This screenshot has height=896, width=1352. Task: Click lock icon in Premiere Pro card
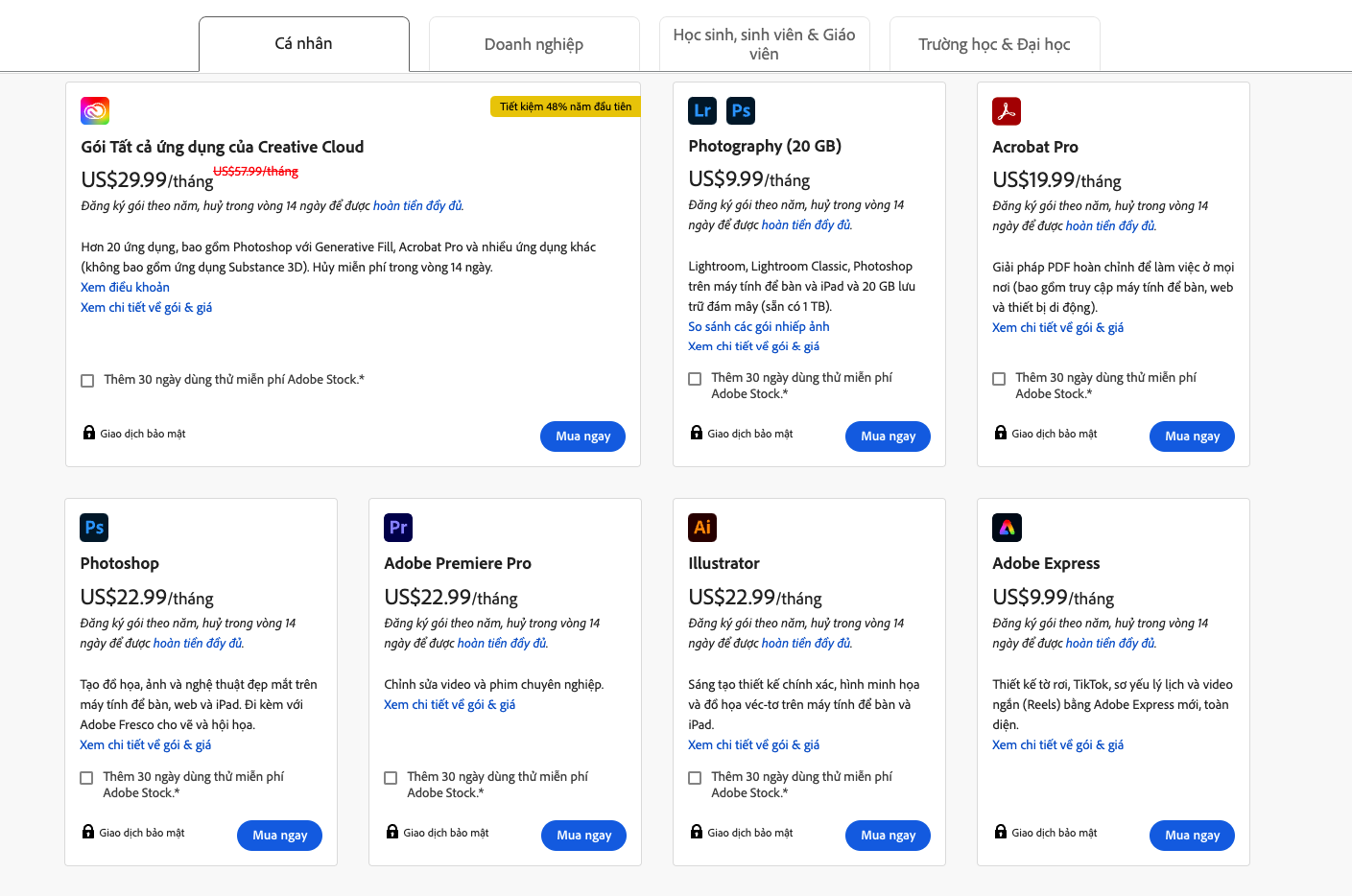392,832
